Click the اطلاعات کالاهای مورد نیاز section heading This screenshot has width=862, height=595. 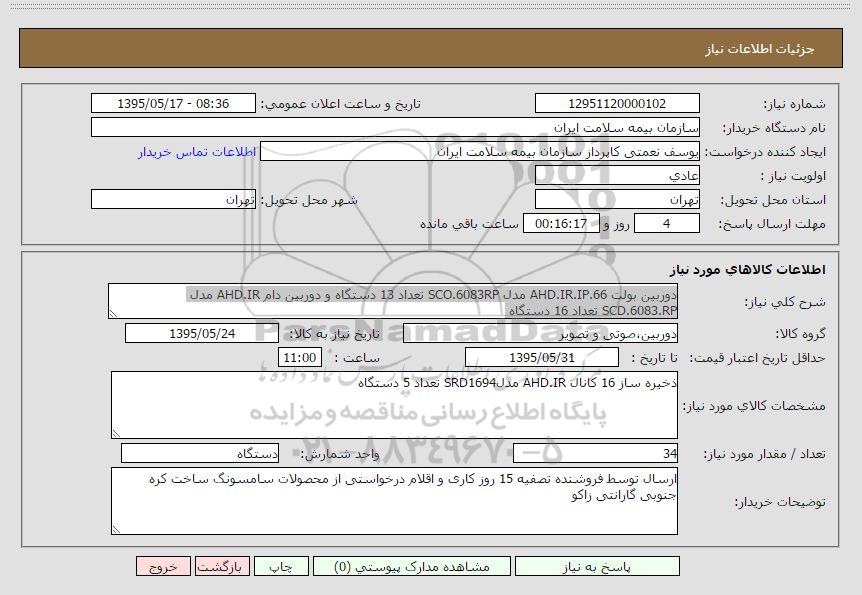[748, 269]
